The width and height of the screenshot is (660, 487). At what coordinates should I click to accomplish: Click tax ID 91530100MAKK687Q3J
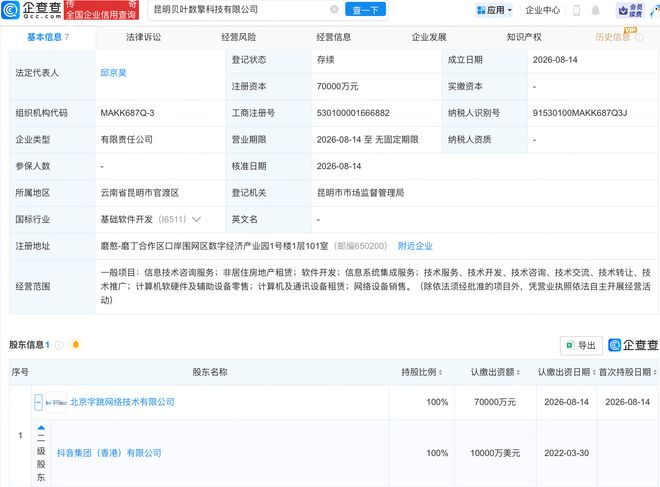point(580,113)
